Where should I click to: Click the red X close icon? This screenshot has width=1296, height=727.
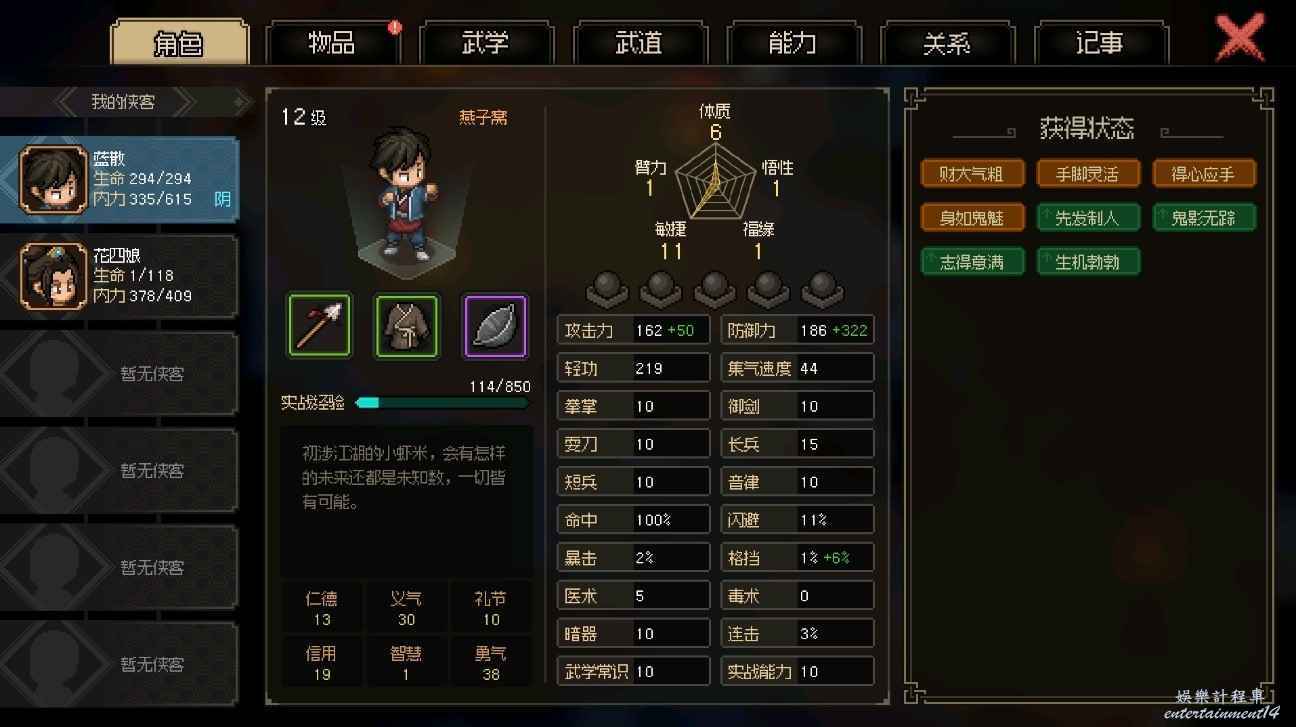pos(1240,40)
